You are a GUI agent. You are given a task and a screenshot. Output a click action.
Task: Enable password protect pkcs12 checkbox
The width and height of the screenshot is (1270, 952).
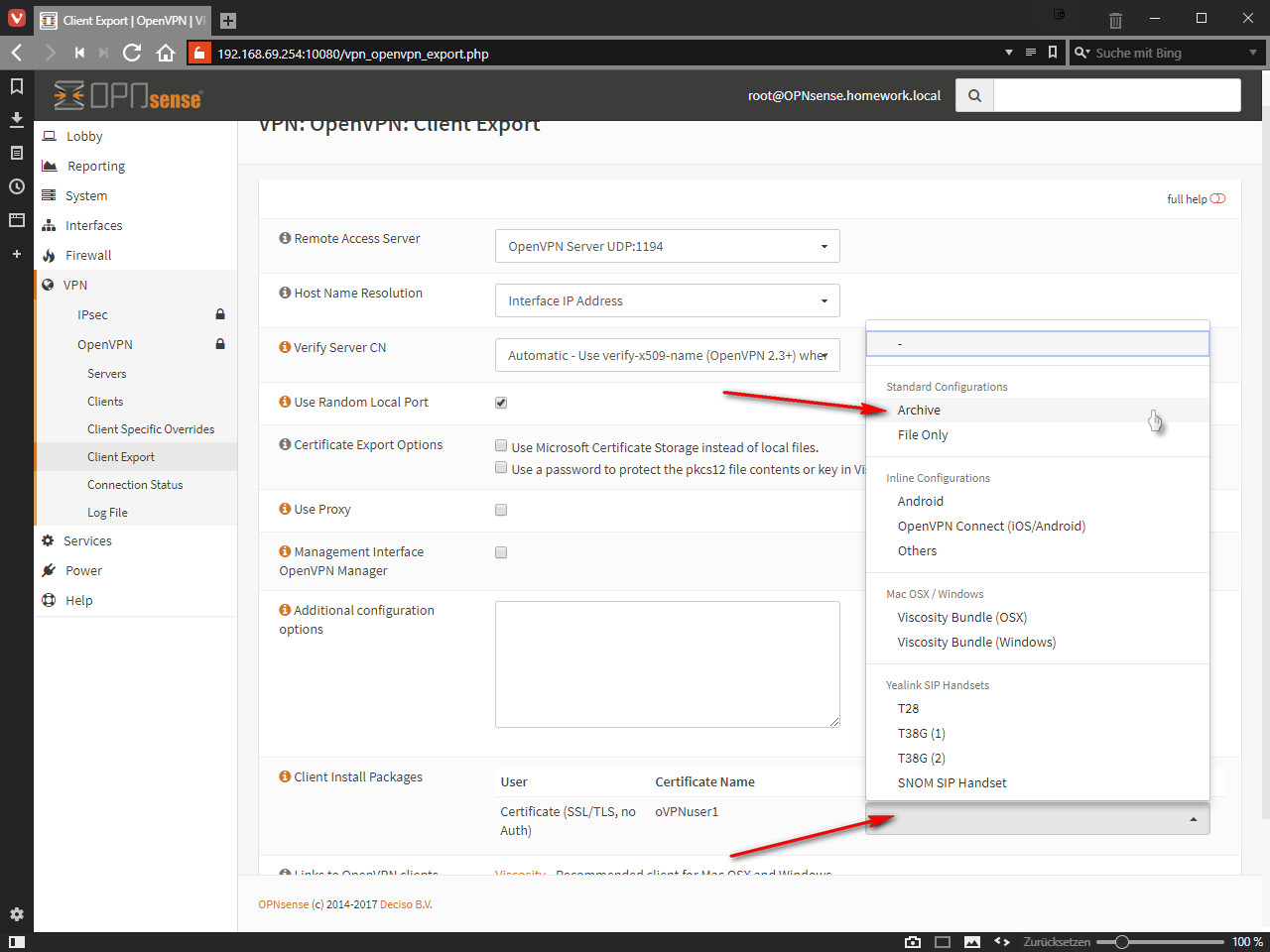501,468
